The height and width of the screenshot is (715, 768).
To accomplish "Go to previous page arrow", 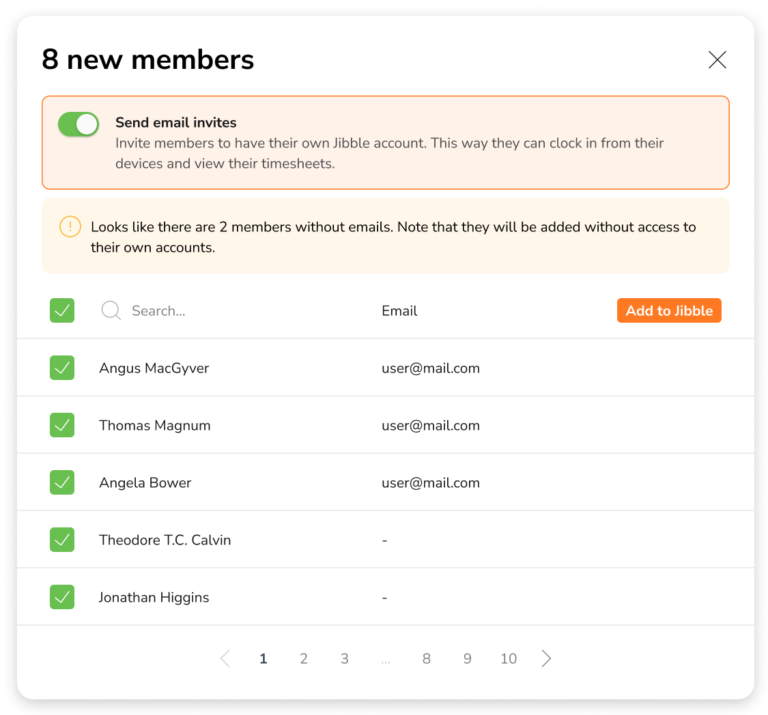I will (225, 658).
